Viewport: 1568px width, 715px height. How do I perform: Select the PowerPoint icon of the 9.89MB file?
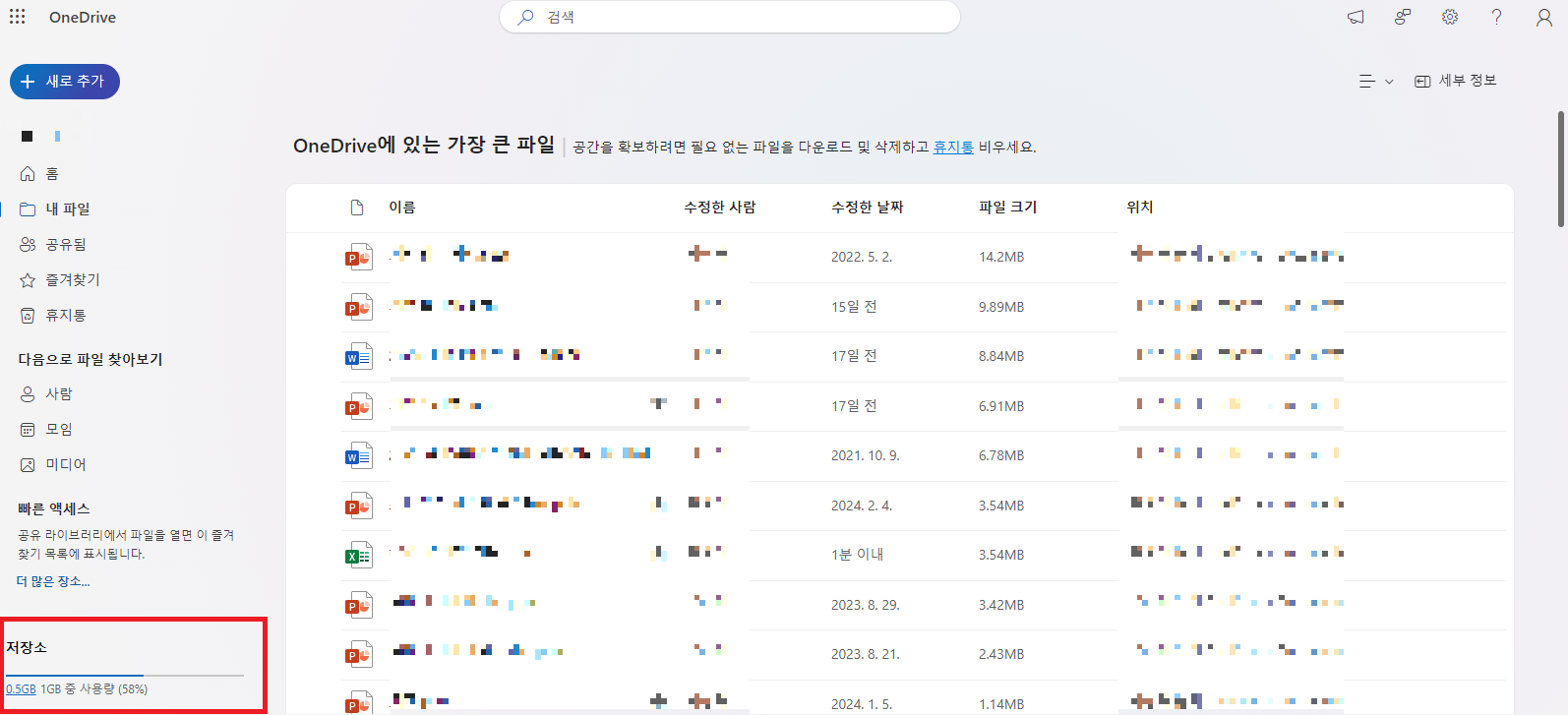pos(358,307)
